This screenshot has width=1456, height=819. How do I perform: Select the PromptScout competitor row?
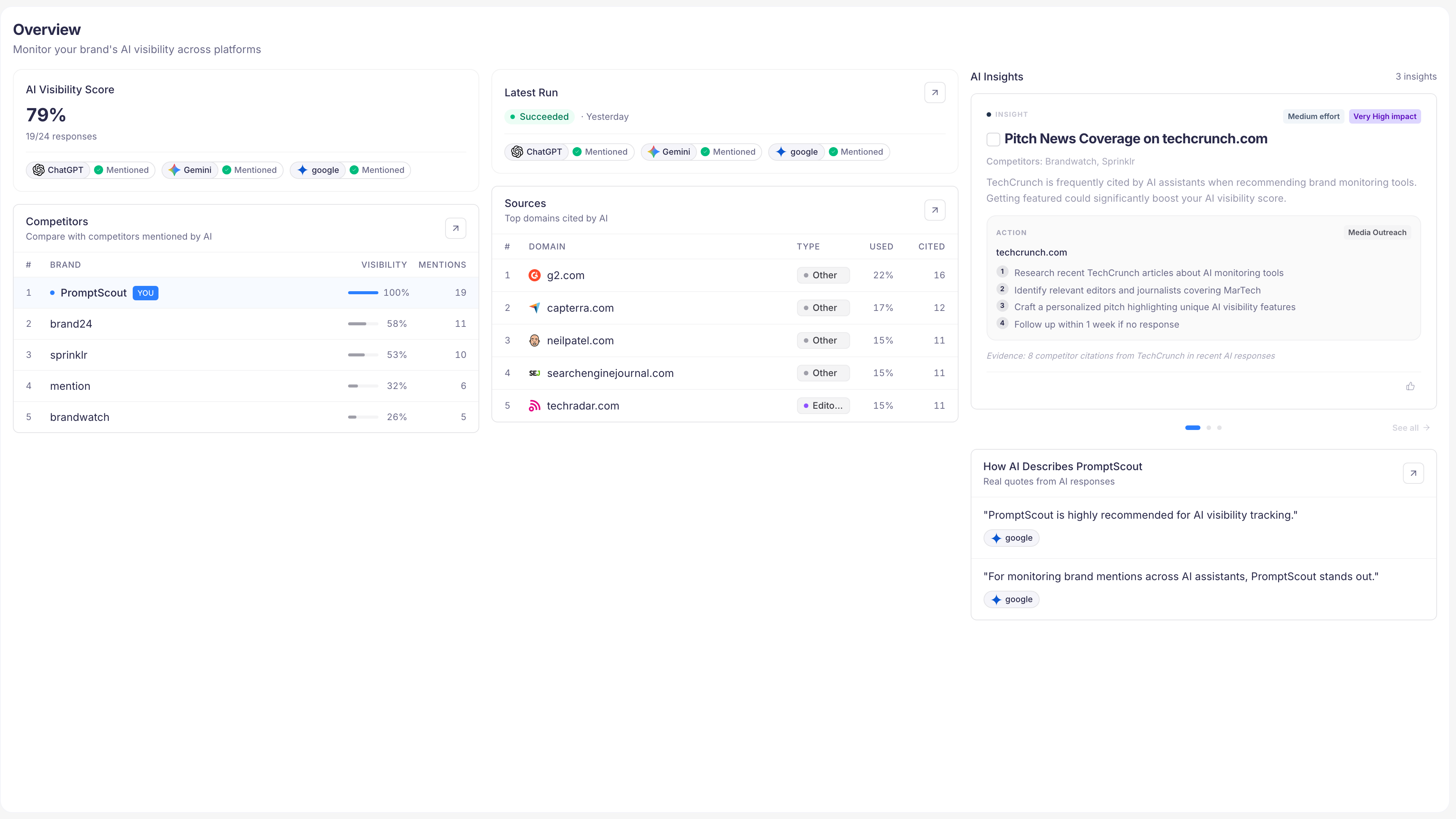click(246, 293)
